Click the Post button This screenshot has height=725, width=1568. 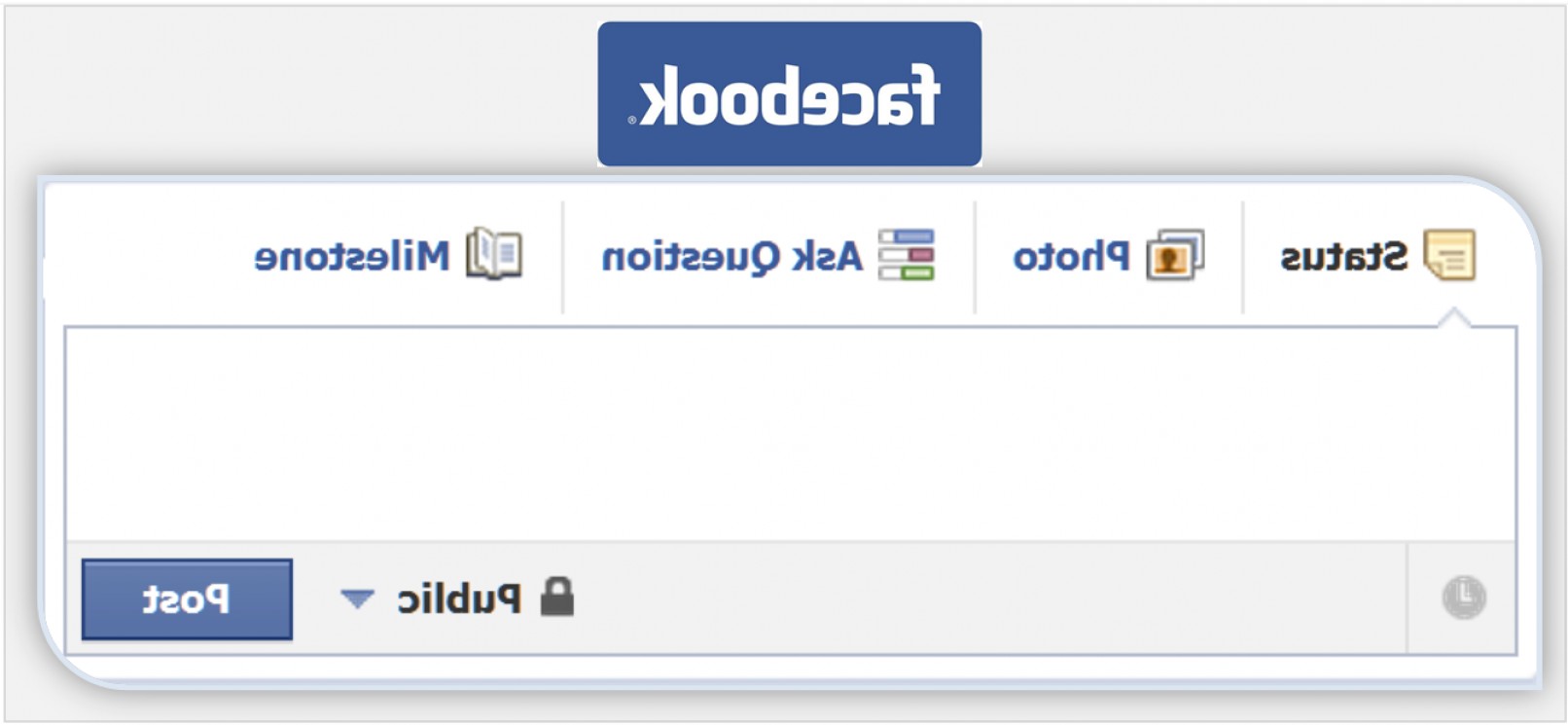[x=187, y=599]
